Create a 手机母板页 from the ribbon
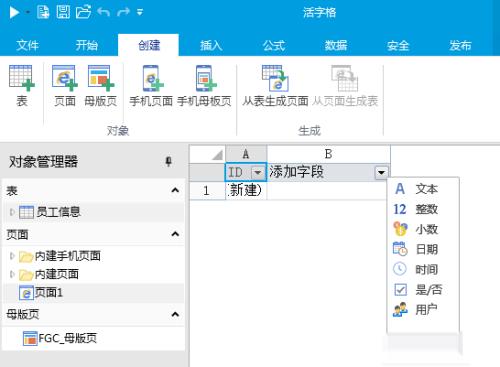 pos(204,86)
